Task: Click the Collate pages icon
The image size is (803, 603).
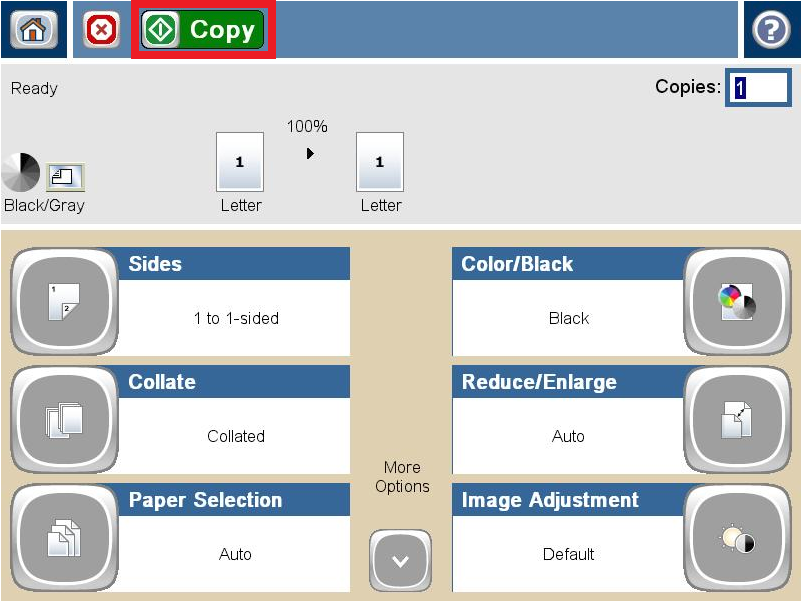Action: (63, 420)
